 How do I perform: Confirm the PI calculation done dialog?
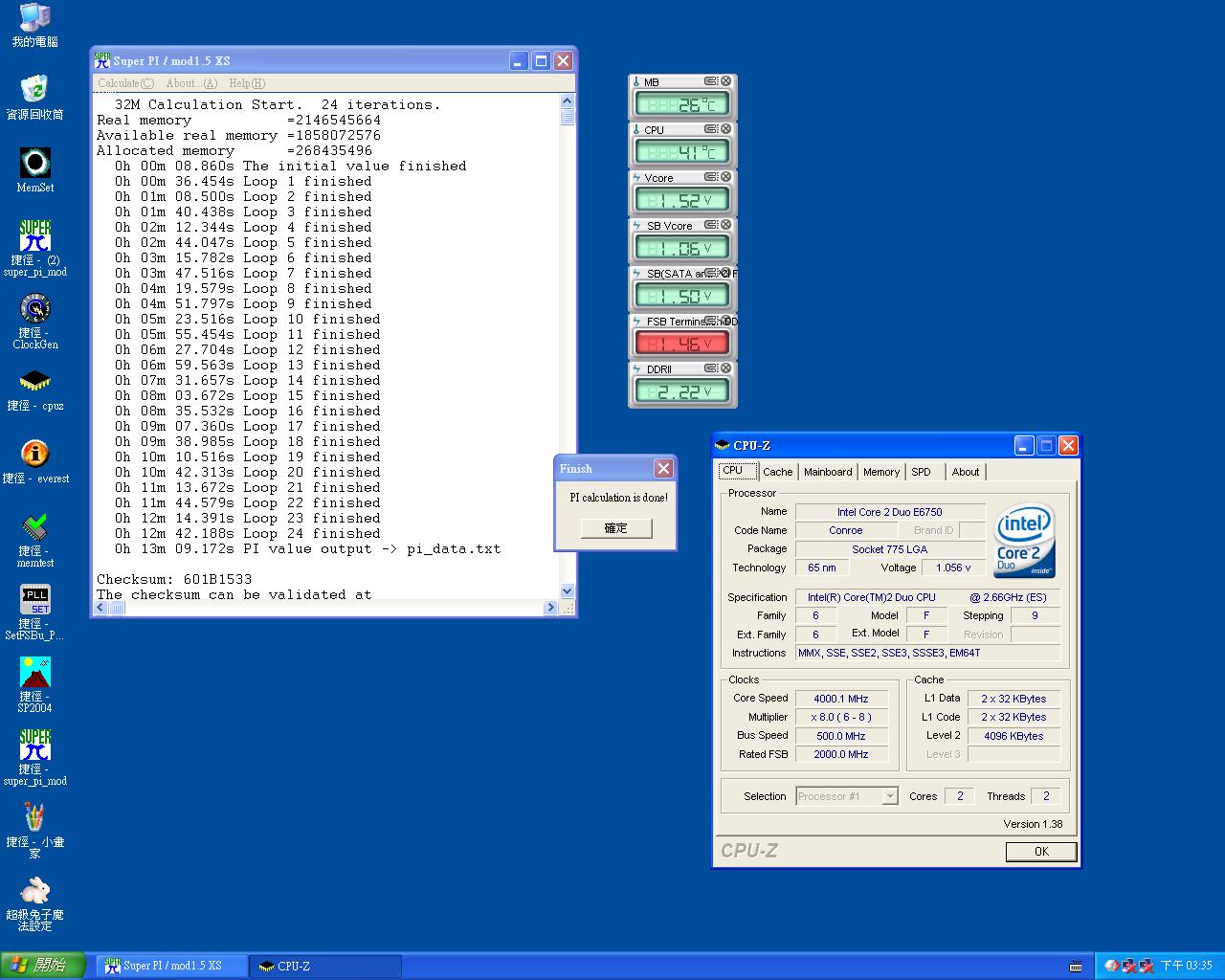616,528
